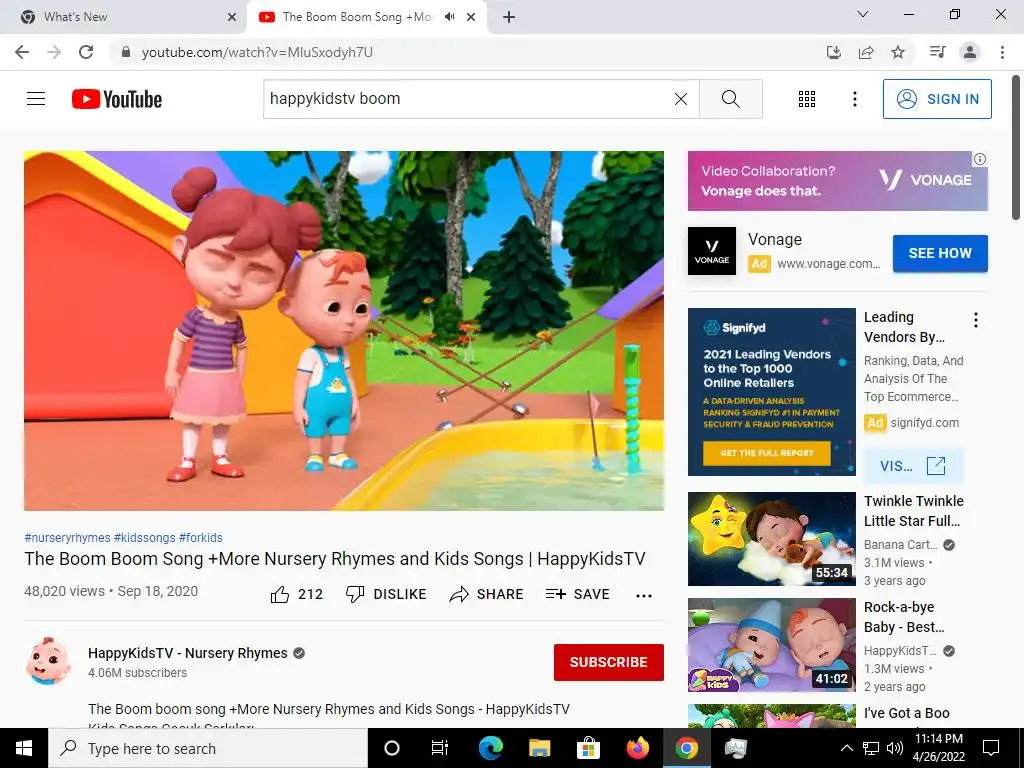The image size is (1024, 768).
Task: Open the Chrome profile avatar
Action: (x=970, y=52)
